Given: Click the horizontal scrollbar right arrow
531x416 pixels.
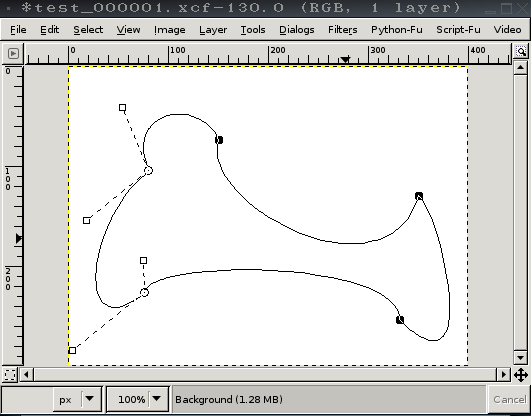Looking at the screenshot, I should pyautogui.click(x=504, y=375).
